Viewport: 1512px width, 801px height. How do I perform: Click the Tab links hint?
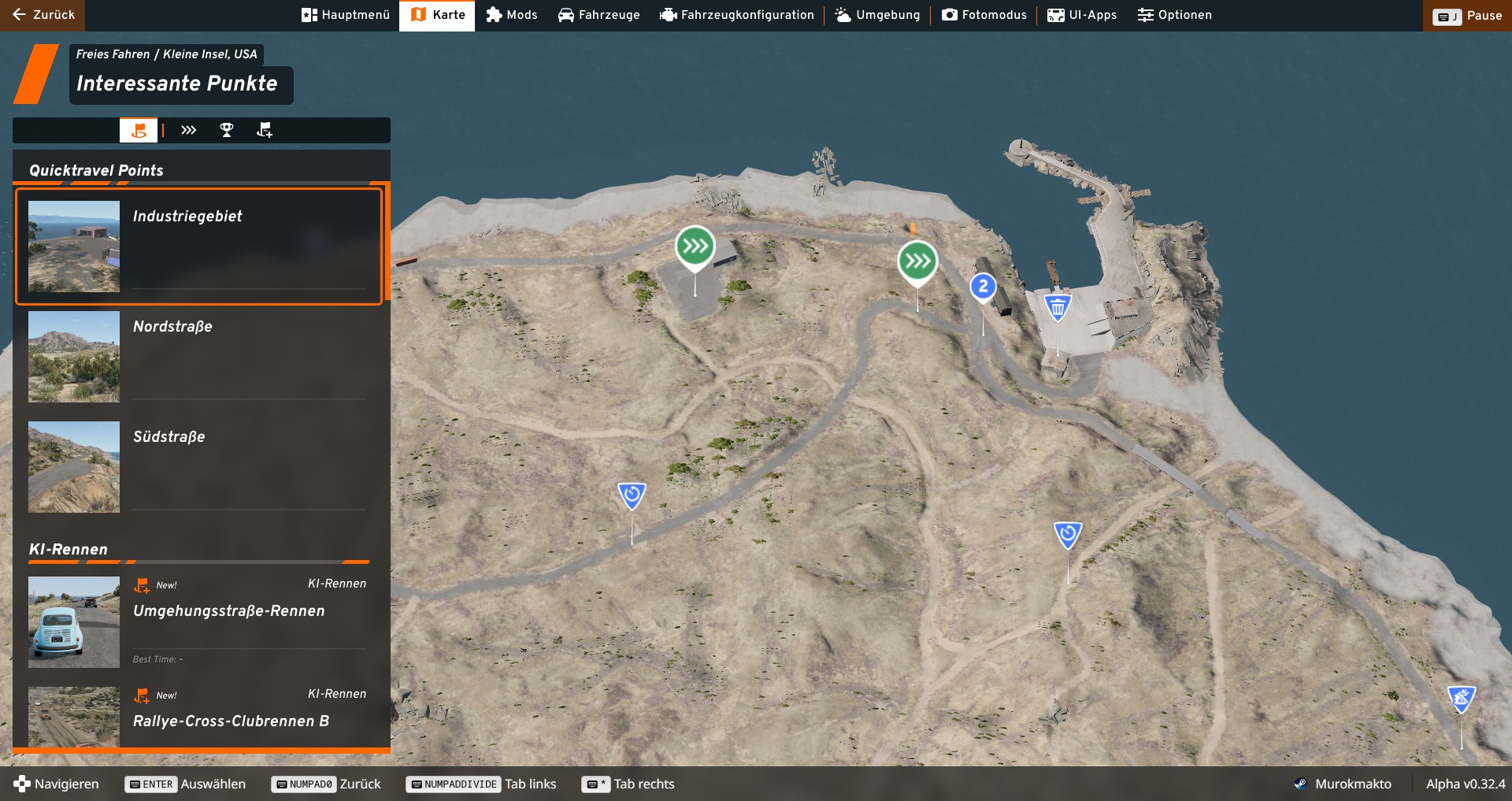point(481,784)
